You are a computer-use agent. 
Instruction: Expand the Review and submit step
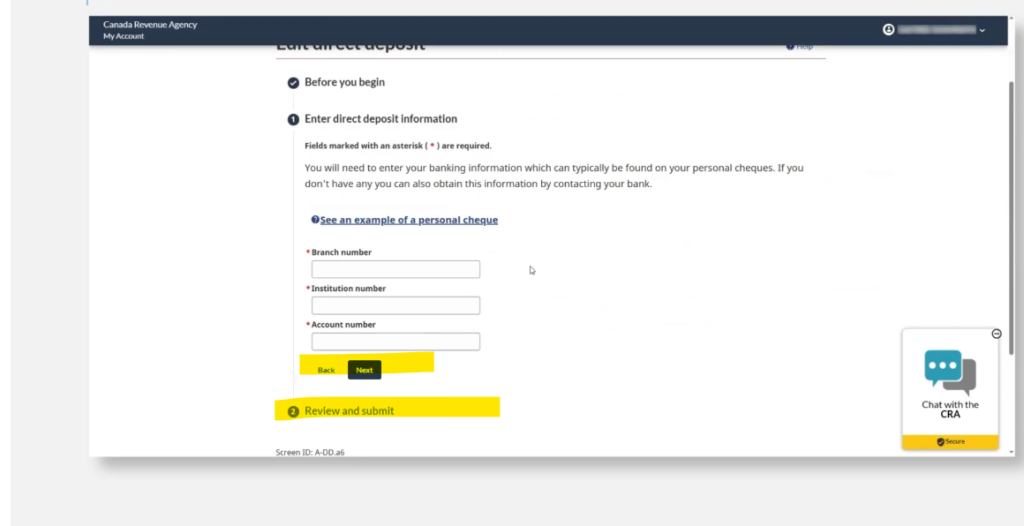(349, 411)
